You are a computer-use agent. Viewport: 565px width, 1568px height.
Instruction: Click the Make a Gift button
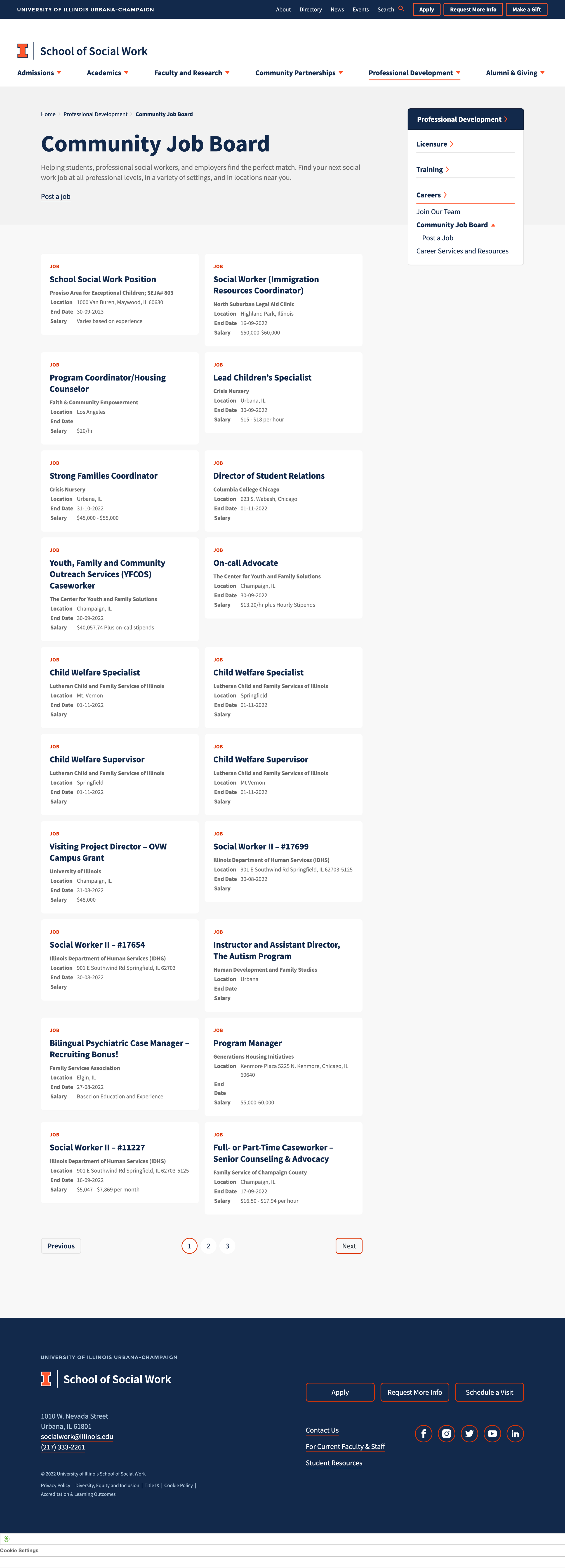coord(526,9)
